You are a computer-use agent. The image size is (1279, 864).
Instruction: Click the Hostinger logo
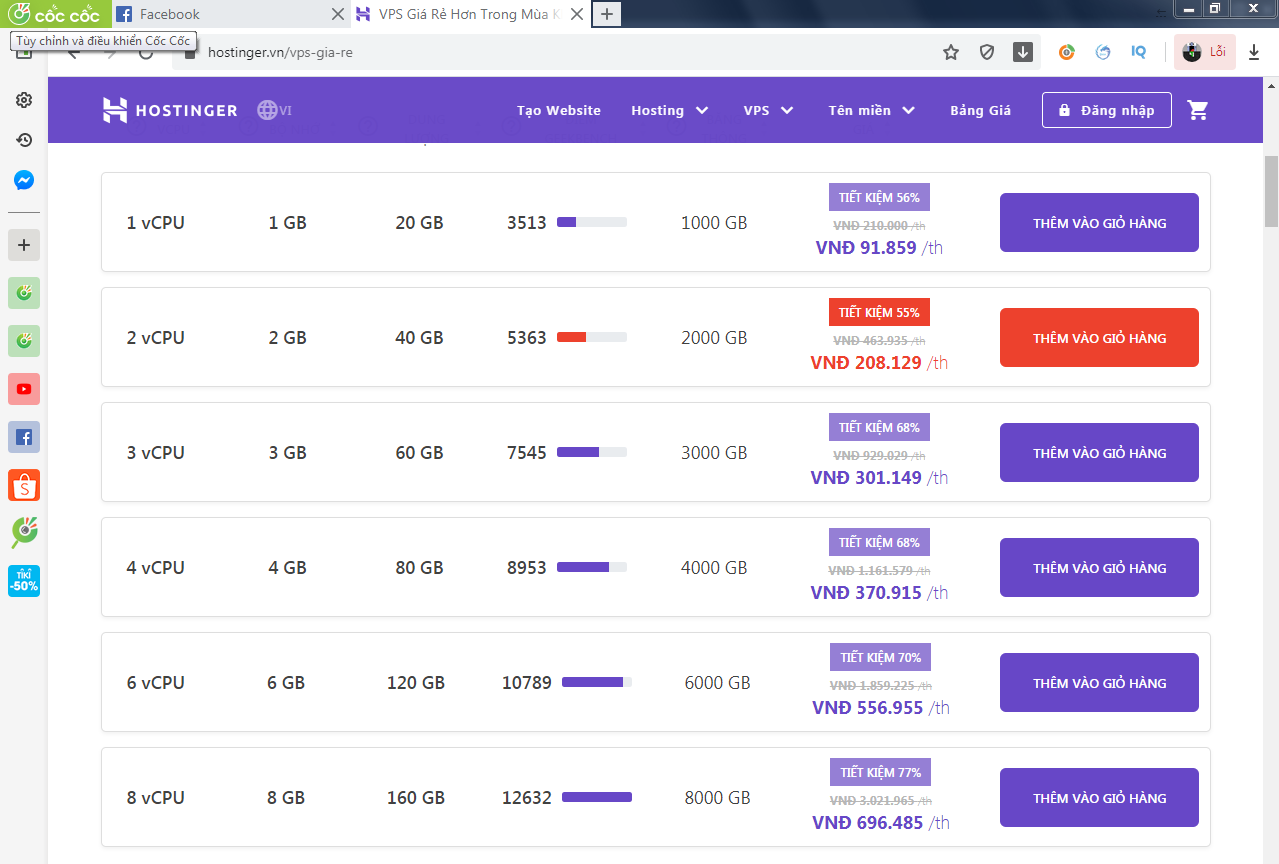tap(170, 110)
